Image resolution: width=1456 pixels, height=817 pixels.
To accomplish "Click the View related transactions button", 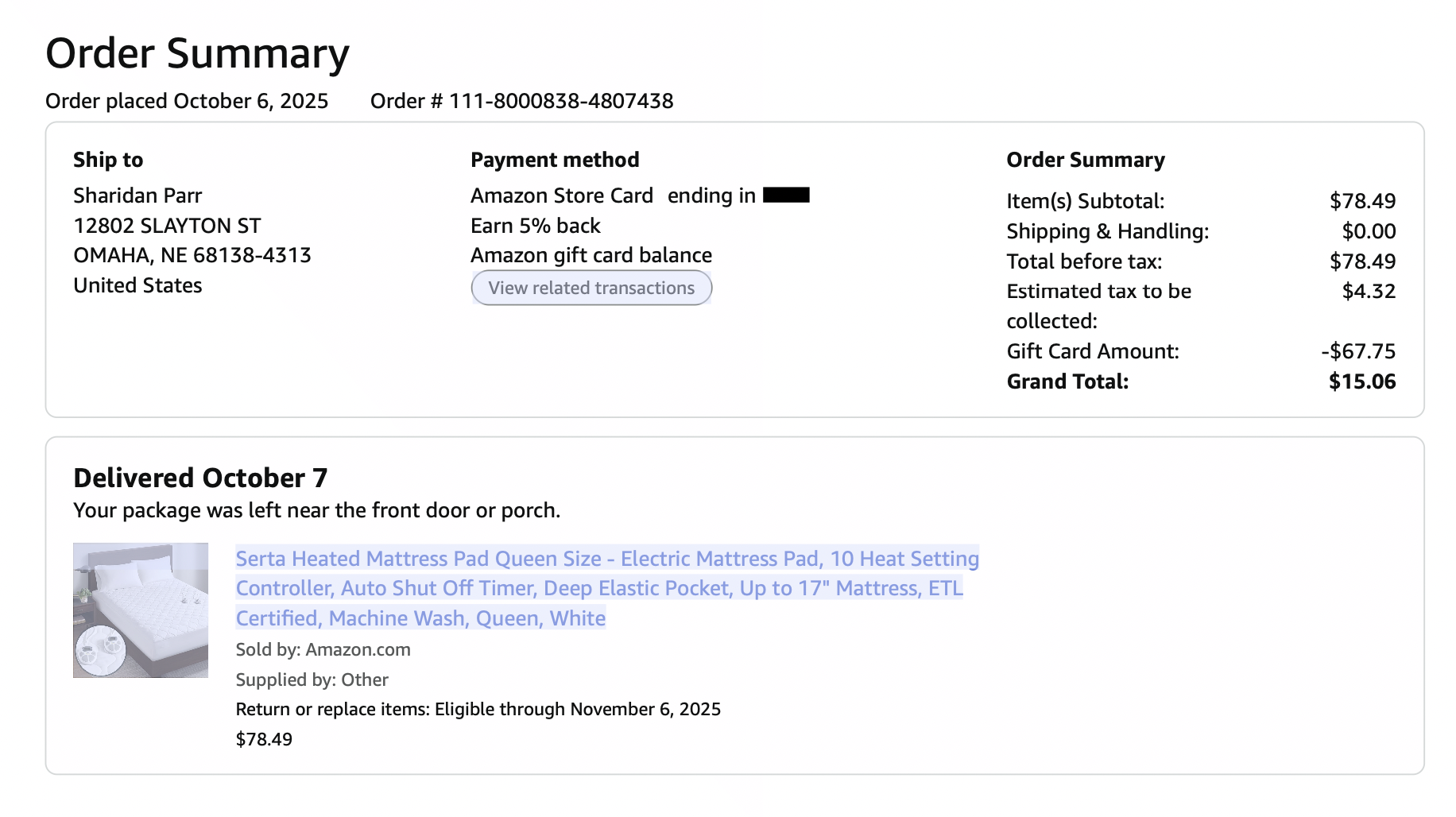I will 591,288.
